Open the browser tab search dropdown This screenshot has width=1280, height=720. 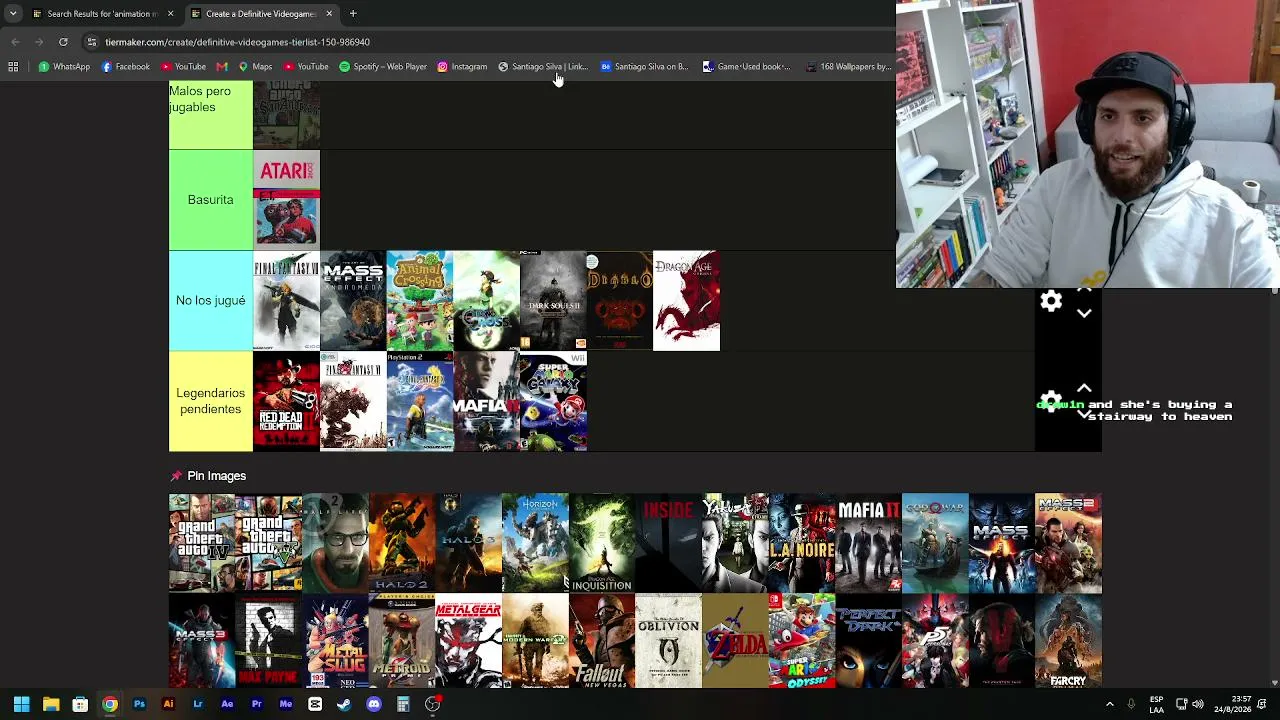pyautogui.click(x=13, y=13)
